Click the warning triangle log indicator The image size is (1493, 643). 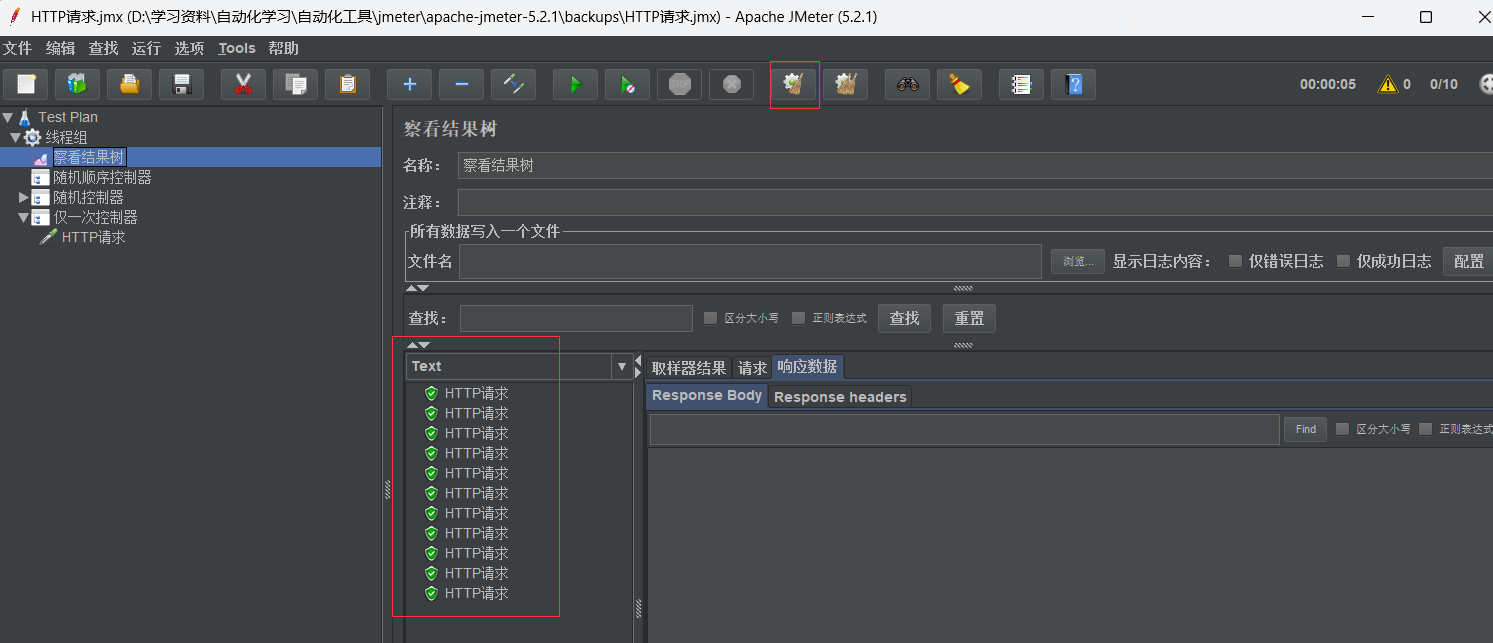(1387, 84)
